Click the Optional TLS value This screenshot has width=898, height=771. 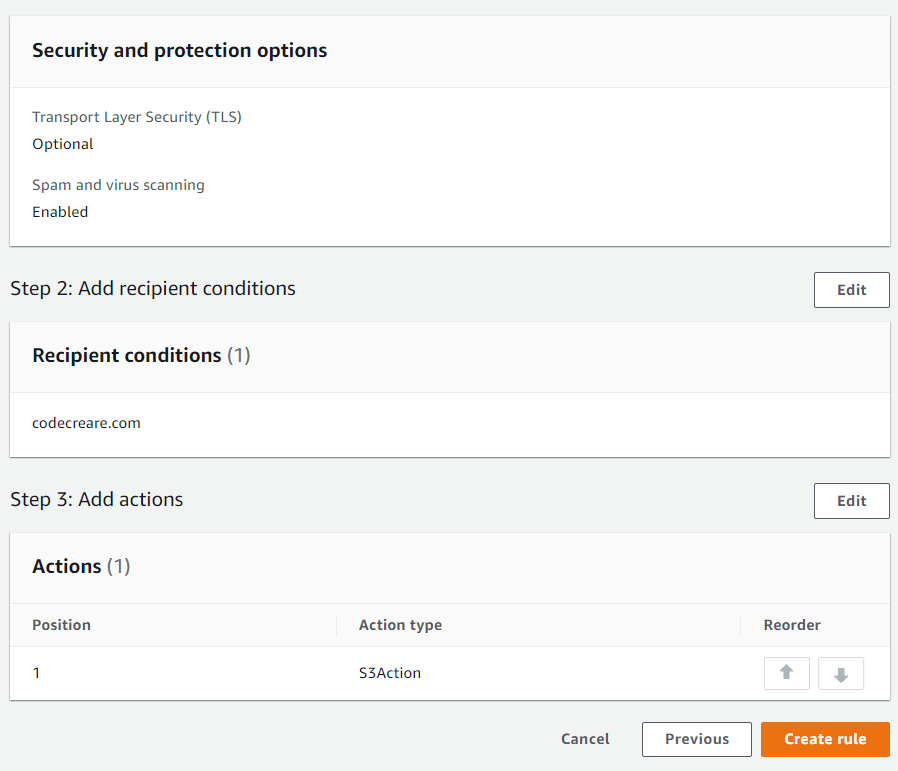(x=62, y=144)
